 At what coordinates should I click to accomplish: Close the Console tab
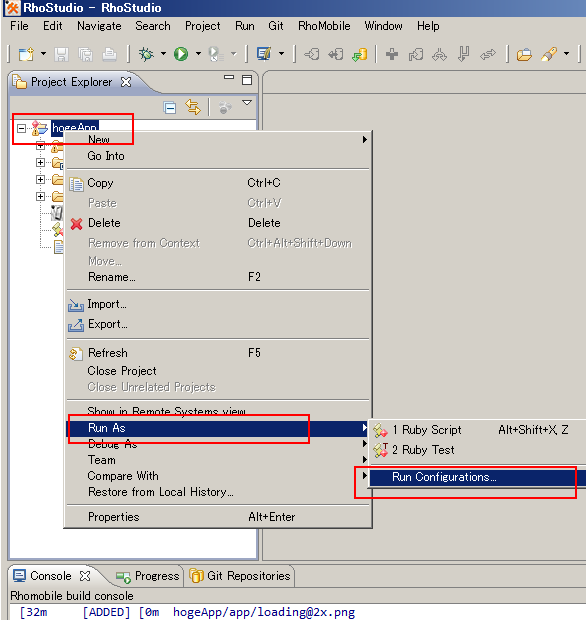(85, 576)
